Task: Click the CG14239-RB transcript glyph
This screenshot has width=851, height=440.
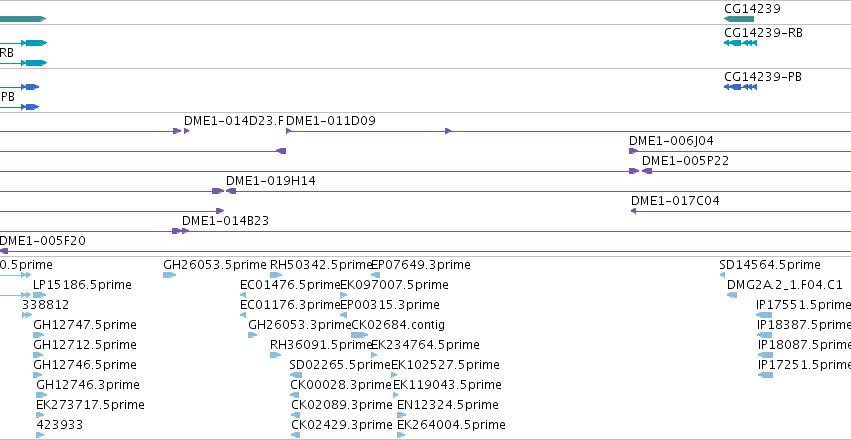Action: pyautogui.click(x=740, y=43)
